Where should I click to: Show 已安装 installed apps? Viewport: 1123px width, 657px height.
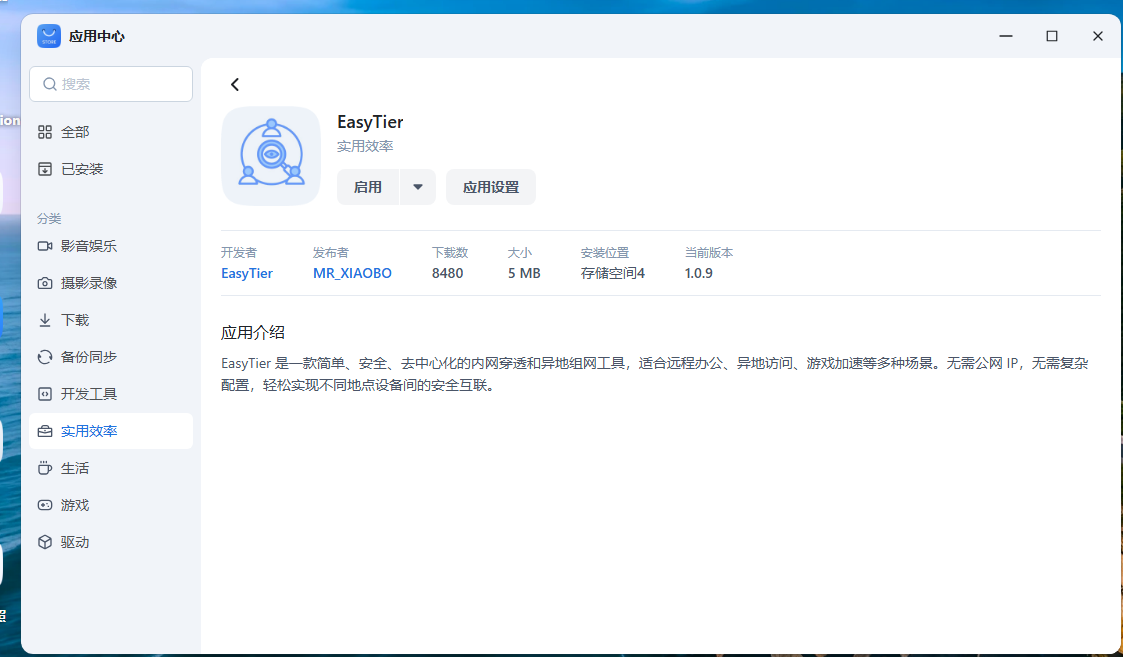(111, 169)
